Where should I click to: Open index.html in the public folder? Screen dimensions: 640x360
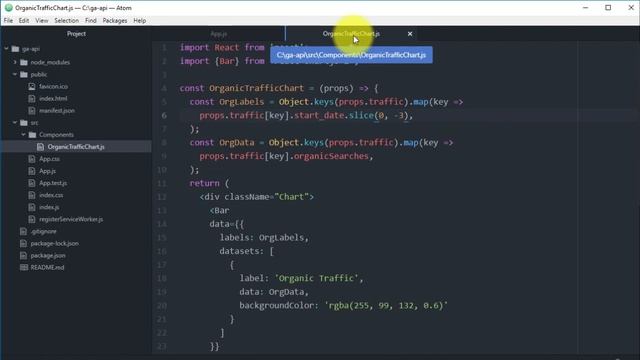(x=53, y=98)
